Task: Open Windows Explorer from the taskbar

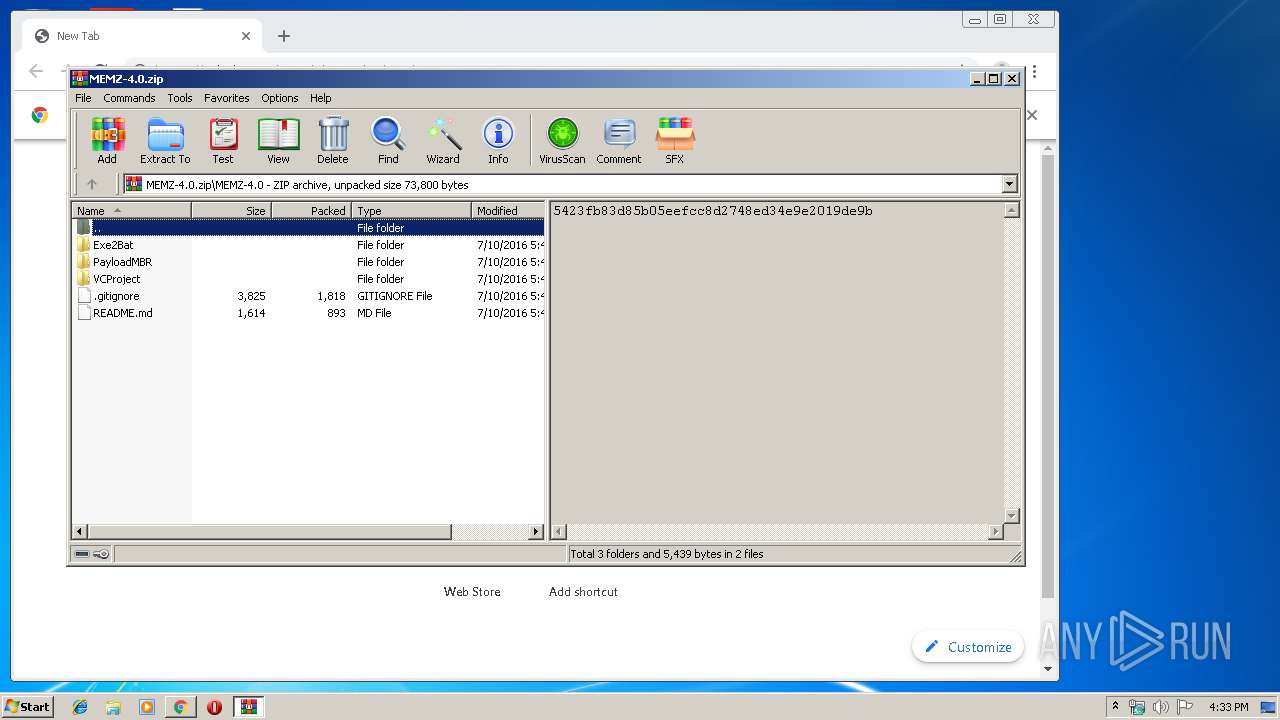Action: (113, 707)
